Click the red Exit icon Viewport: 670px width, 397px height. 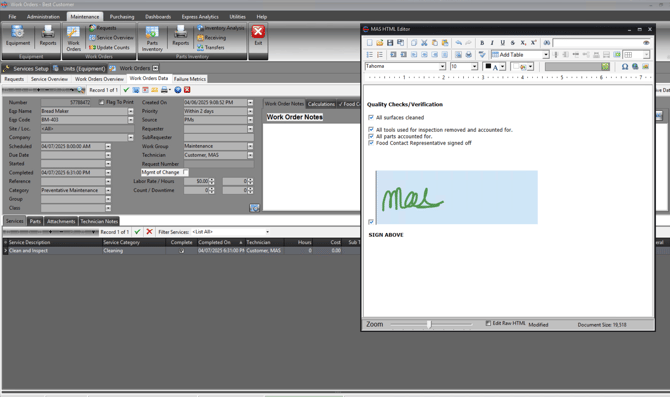[x=258, y=35]
